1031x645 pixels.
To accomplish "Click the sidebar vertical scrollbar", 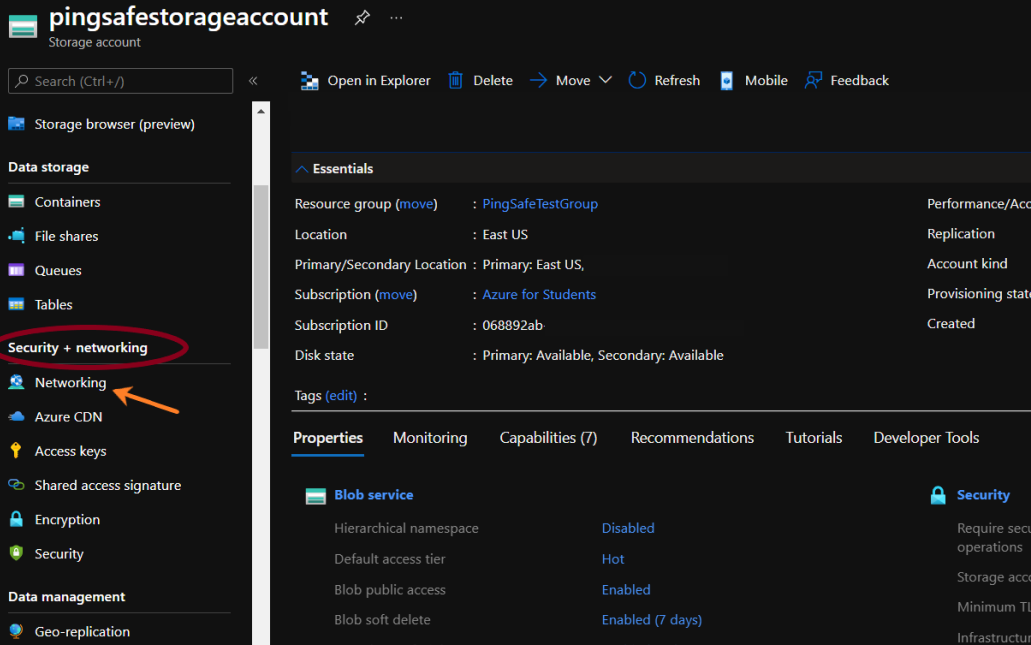I will [x=260, y=266].
